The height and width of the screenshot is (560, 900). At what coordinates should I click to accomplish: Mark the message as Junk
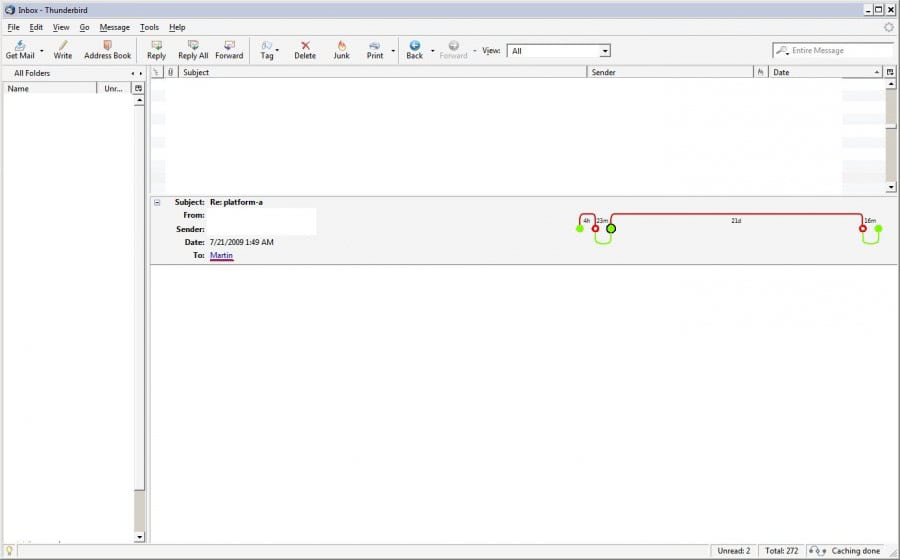(341, 46)
